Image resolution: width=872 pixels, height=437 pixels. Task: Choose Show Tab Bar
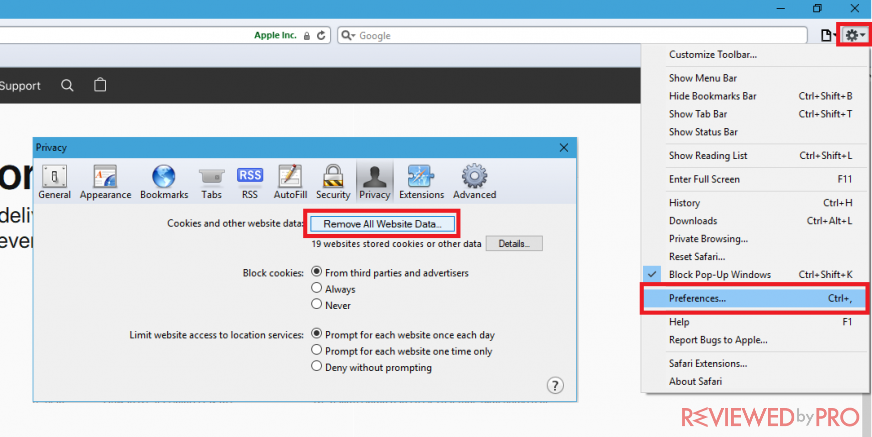pos(755,113)
